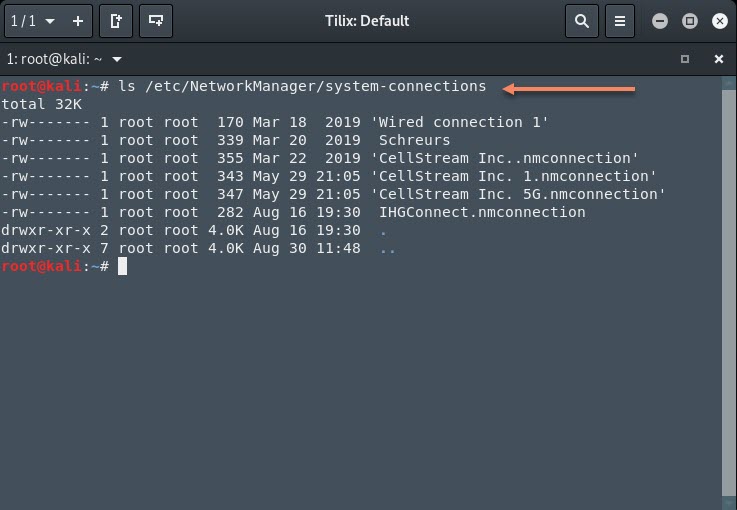
Task: Click the IHGConnect.nmconnection file name
Action: point(481,212)
